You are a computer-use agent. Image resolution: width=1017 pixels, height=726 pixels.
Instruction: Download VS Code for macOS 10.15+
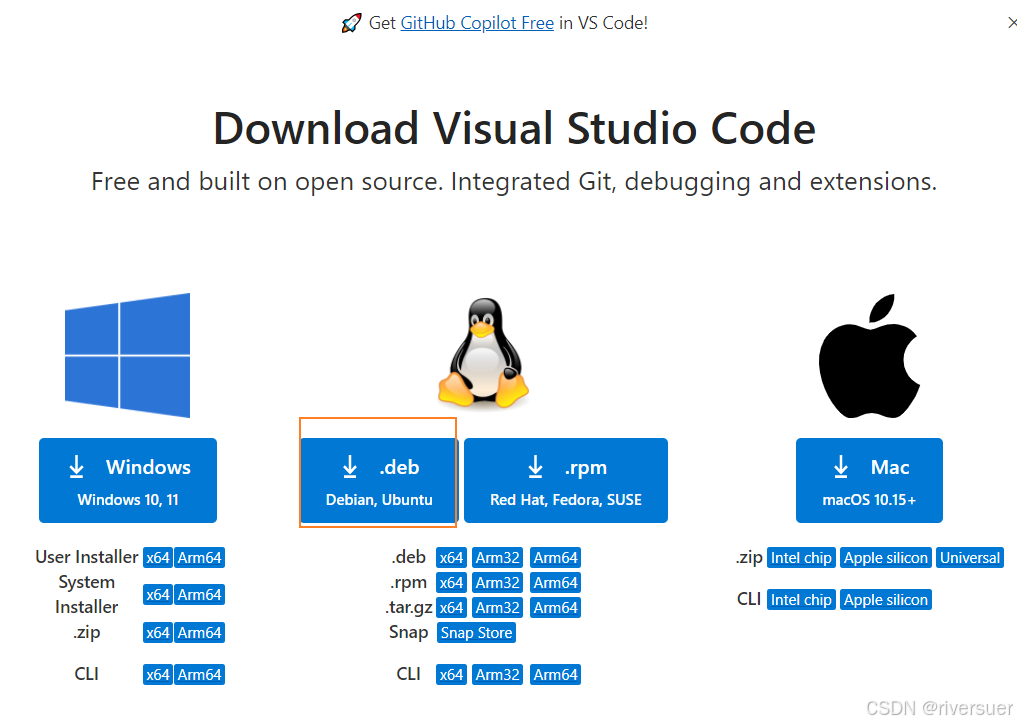coord(868,480)
